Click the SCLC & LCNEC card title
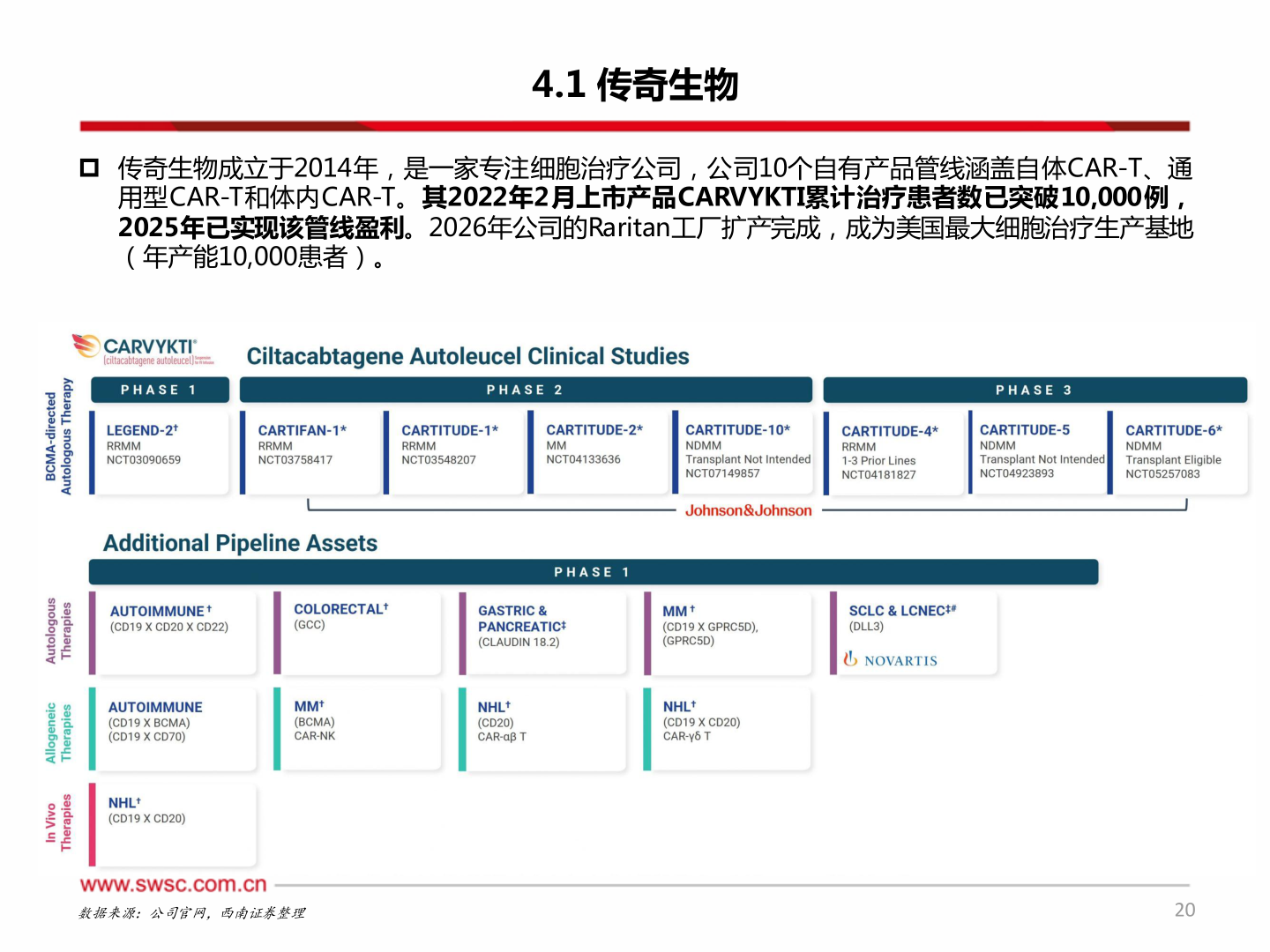Viewport: 1270px width, 952px height. coord(902,610)
